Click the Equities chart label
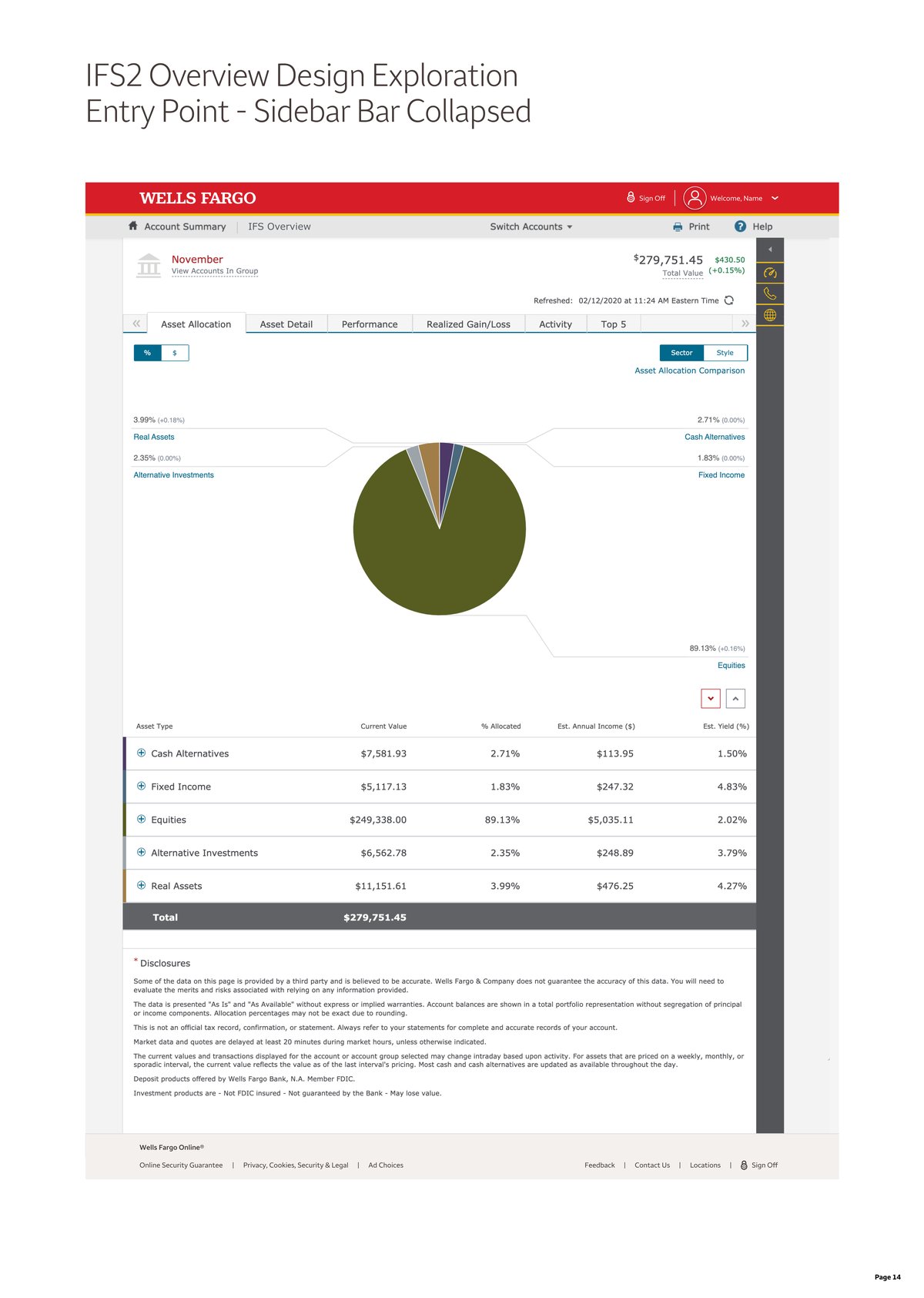This screenshot has height=1298, width=924. (x=731, y=665)
